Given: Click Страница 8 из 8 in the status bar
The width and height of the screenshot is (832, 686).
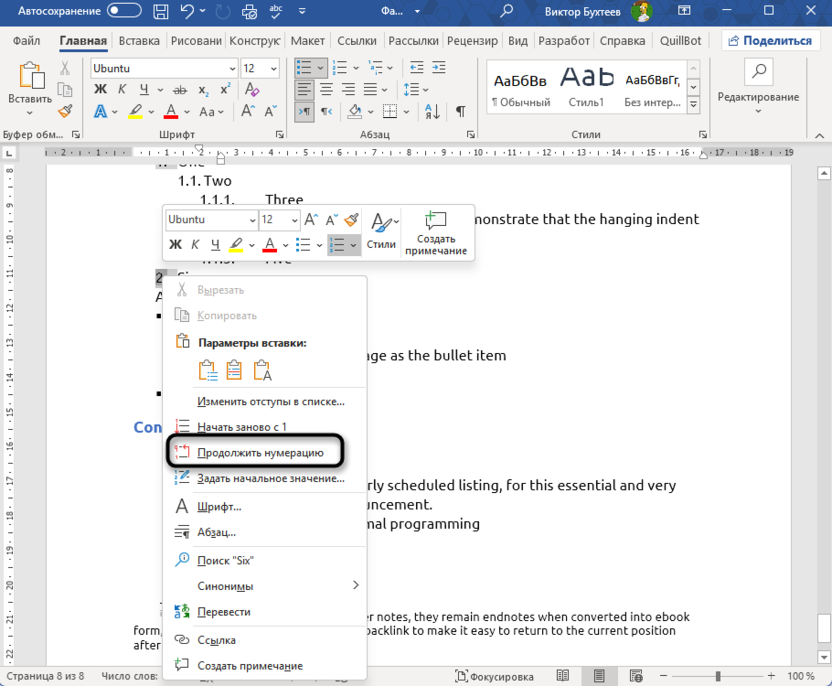Looking at the screenshot, I should [43, 675].
